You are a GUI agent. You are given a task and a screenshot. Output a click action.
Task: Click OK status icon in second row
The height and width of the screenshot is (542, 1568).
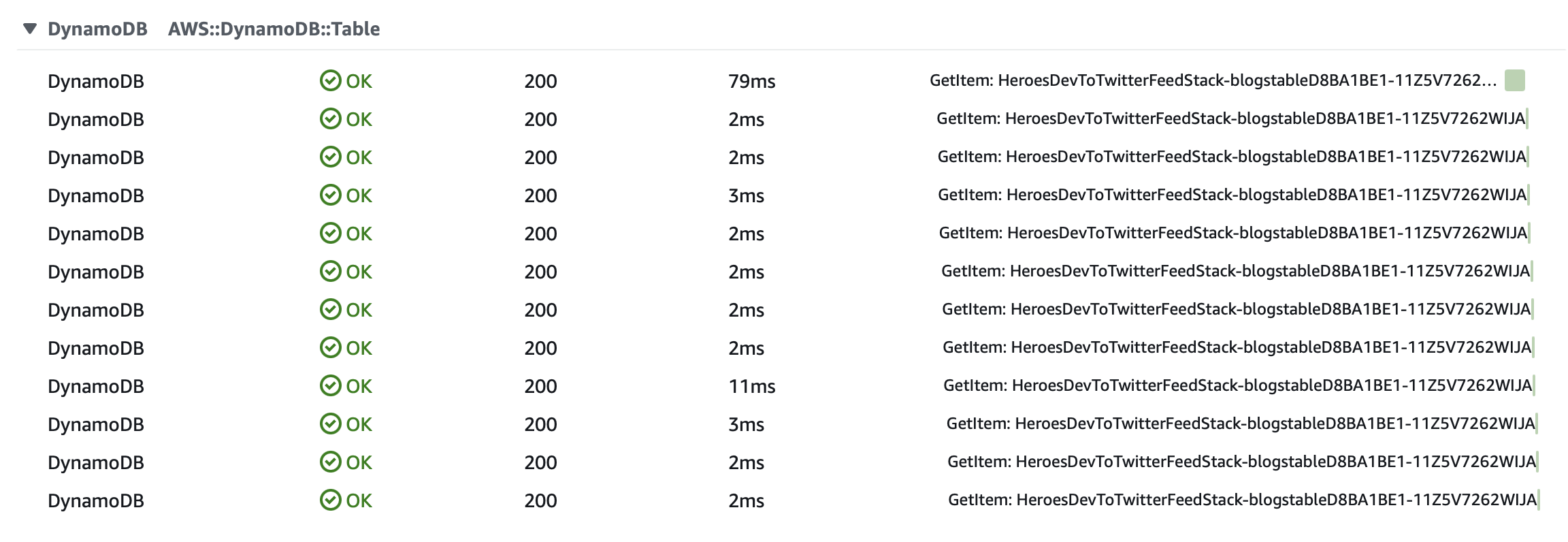(330, 119)
